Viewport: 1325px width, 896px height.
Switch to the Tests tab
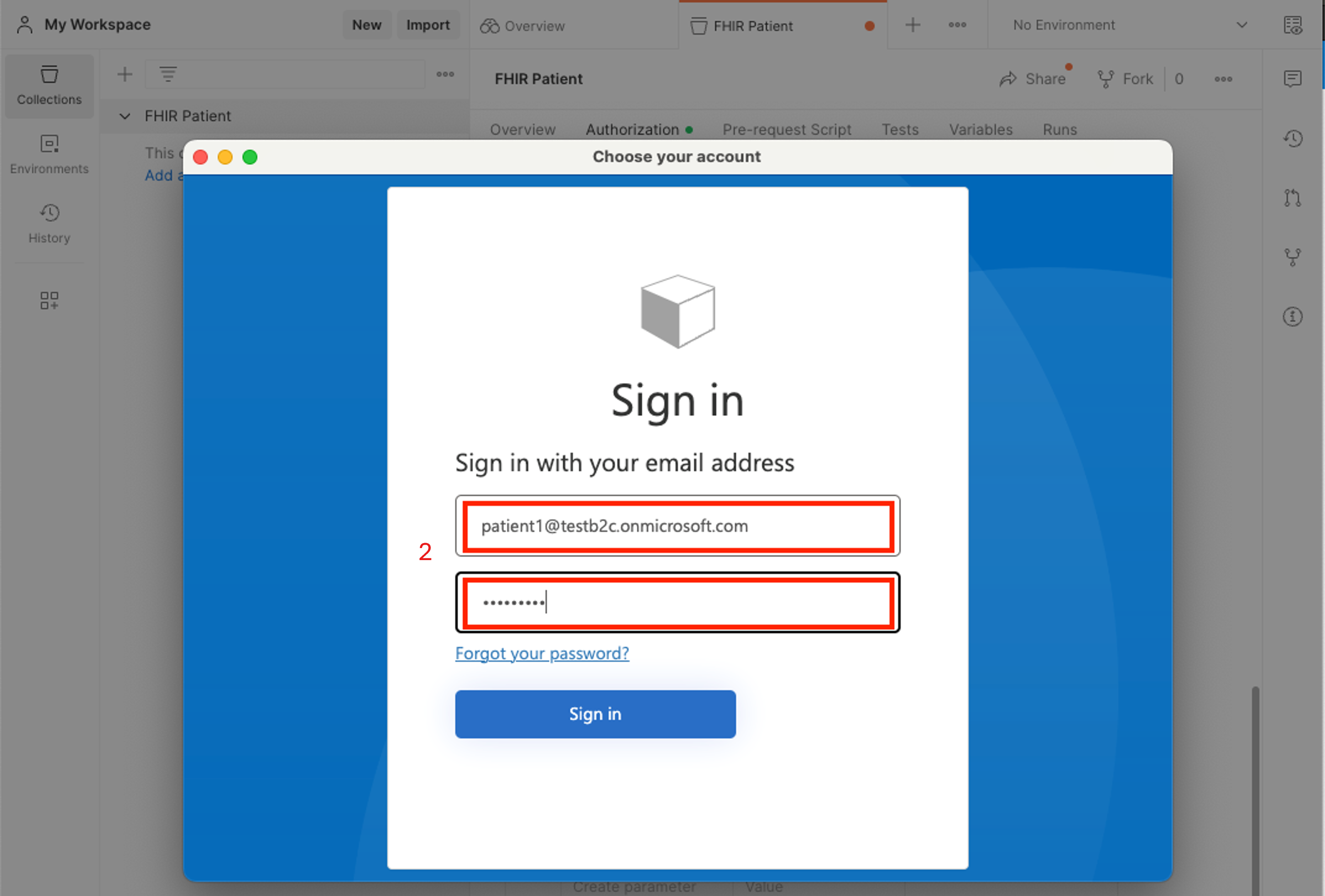point(900,130)
